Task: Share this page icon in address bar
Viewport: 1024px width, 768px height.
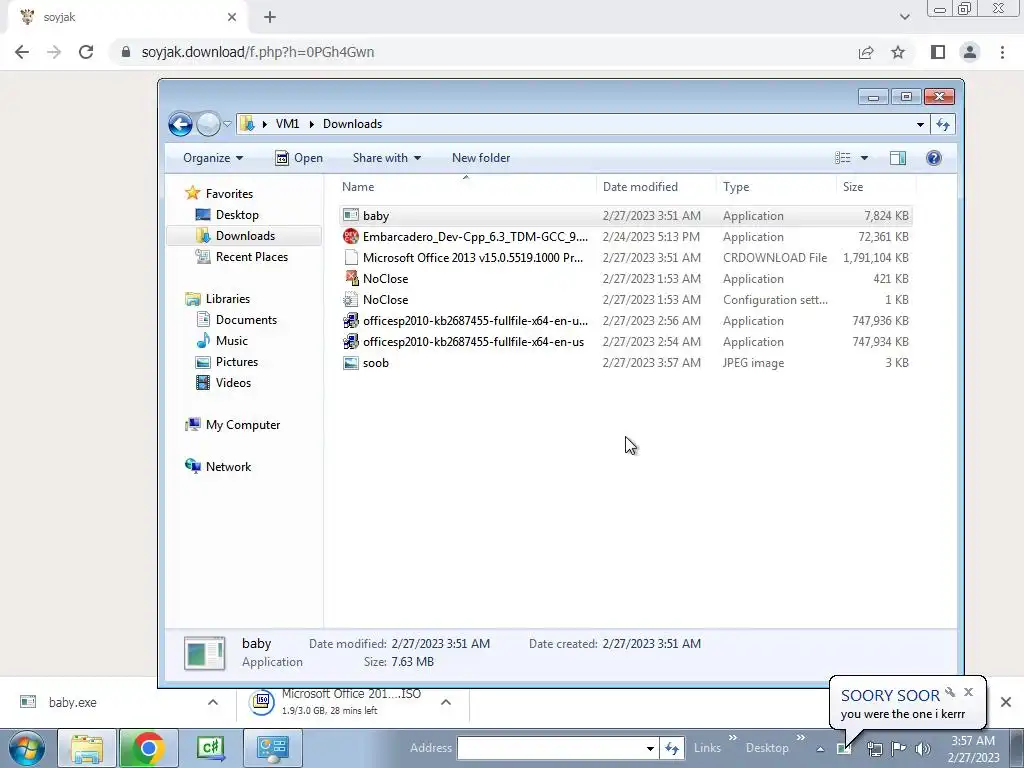Action: point(866,52)
